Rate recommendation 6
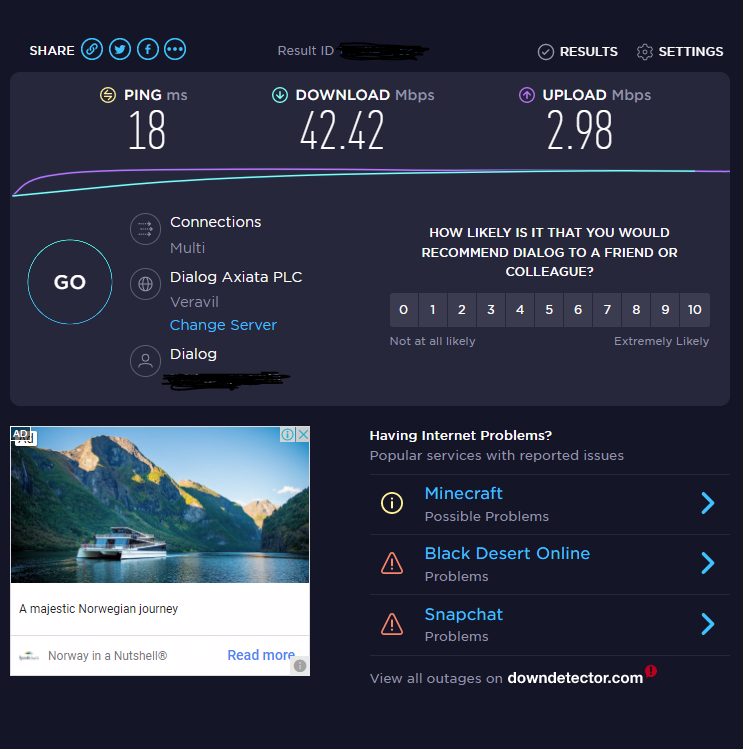743x749 pixels. [x=578, y=310]
